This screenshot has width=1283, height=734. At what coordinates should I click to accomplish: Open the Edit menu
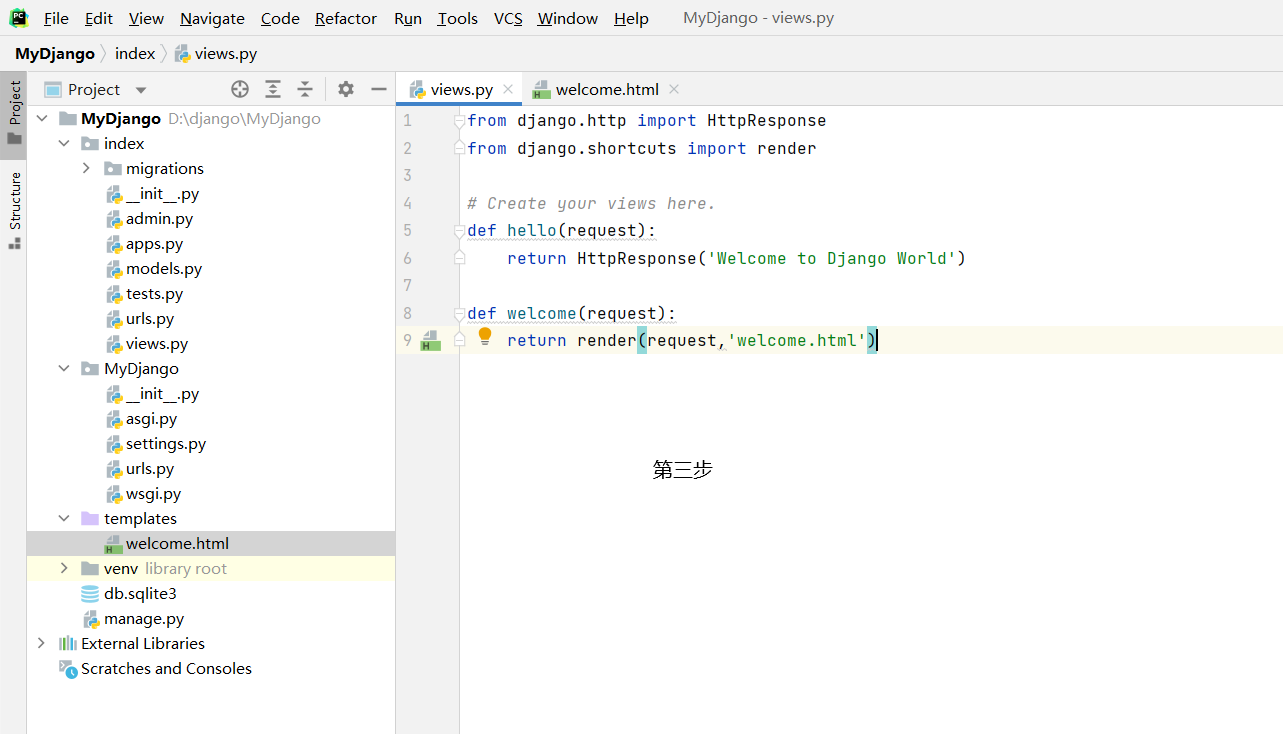point(99,18)
